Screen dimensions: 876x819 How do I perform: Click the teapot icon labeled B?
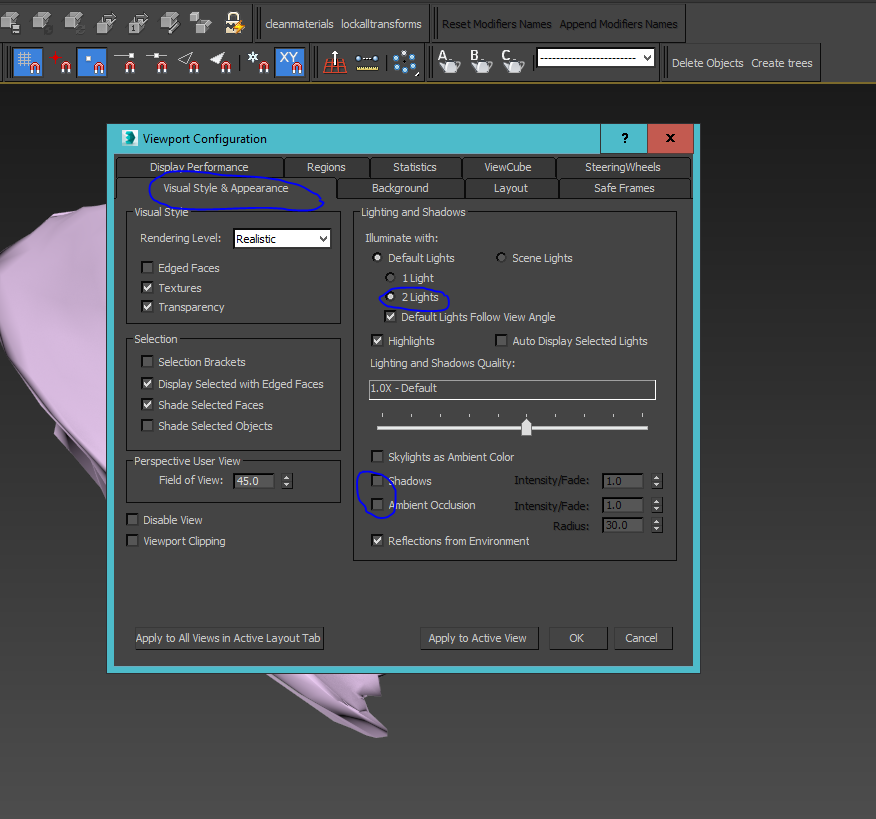click(x=480, y=62)
